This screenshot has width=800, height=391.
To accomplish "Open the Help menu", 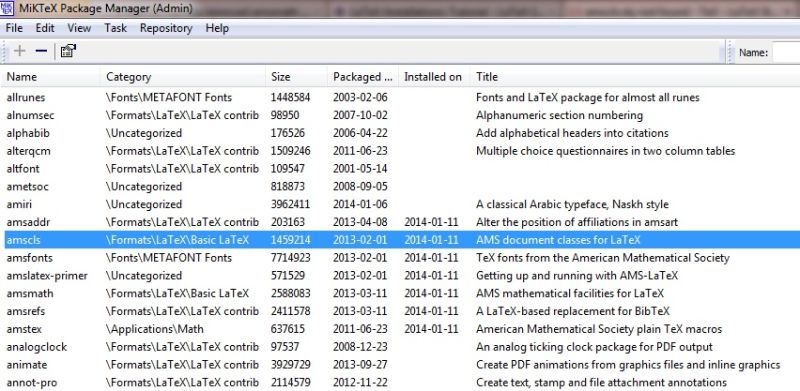I will tap(217, 28).
